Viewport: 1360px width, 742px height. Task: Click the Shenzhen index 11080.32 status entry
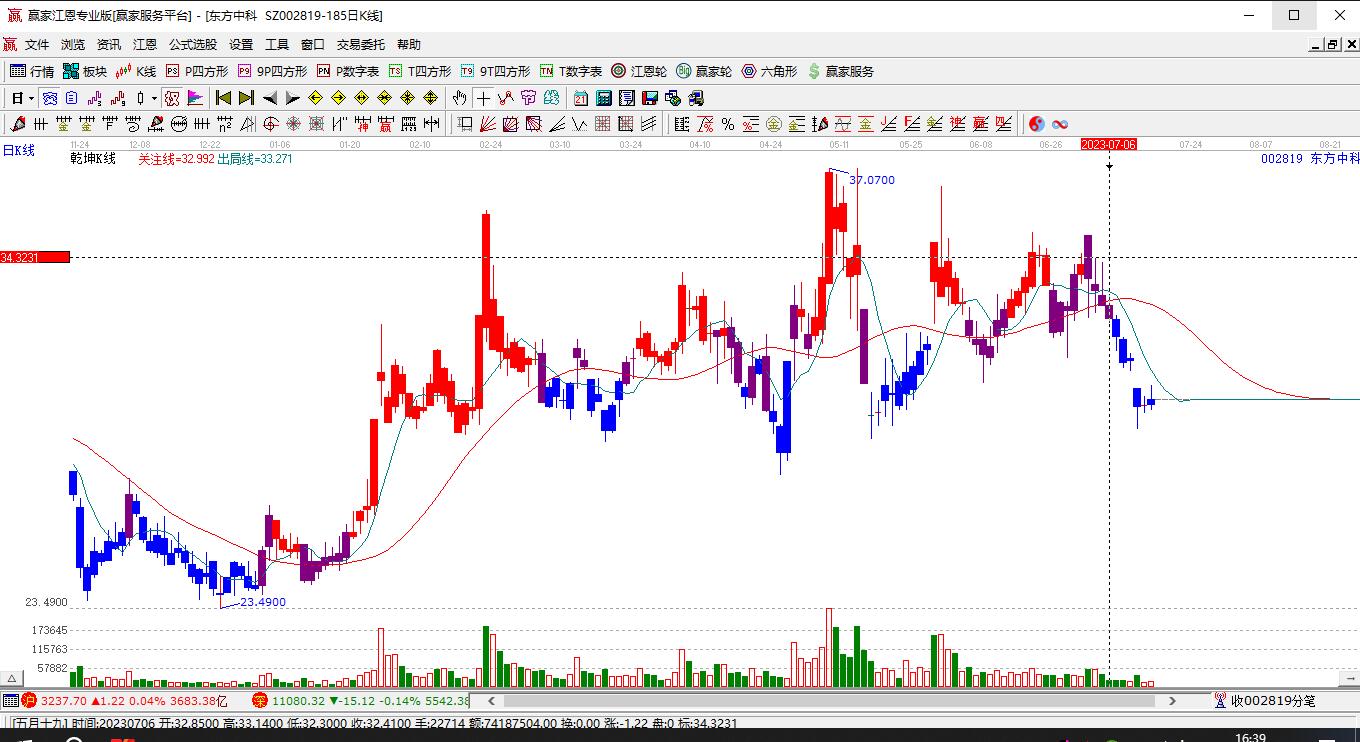(361, 701)
